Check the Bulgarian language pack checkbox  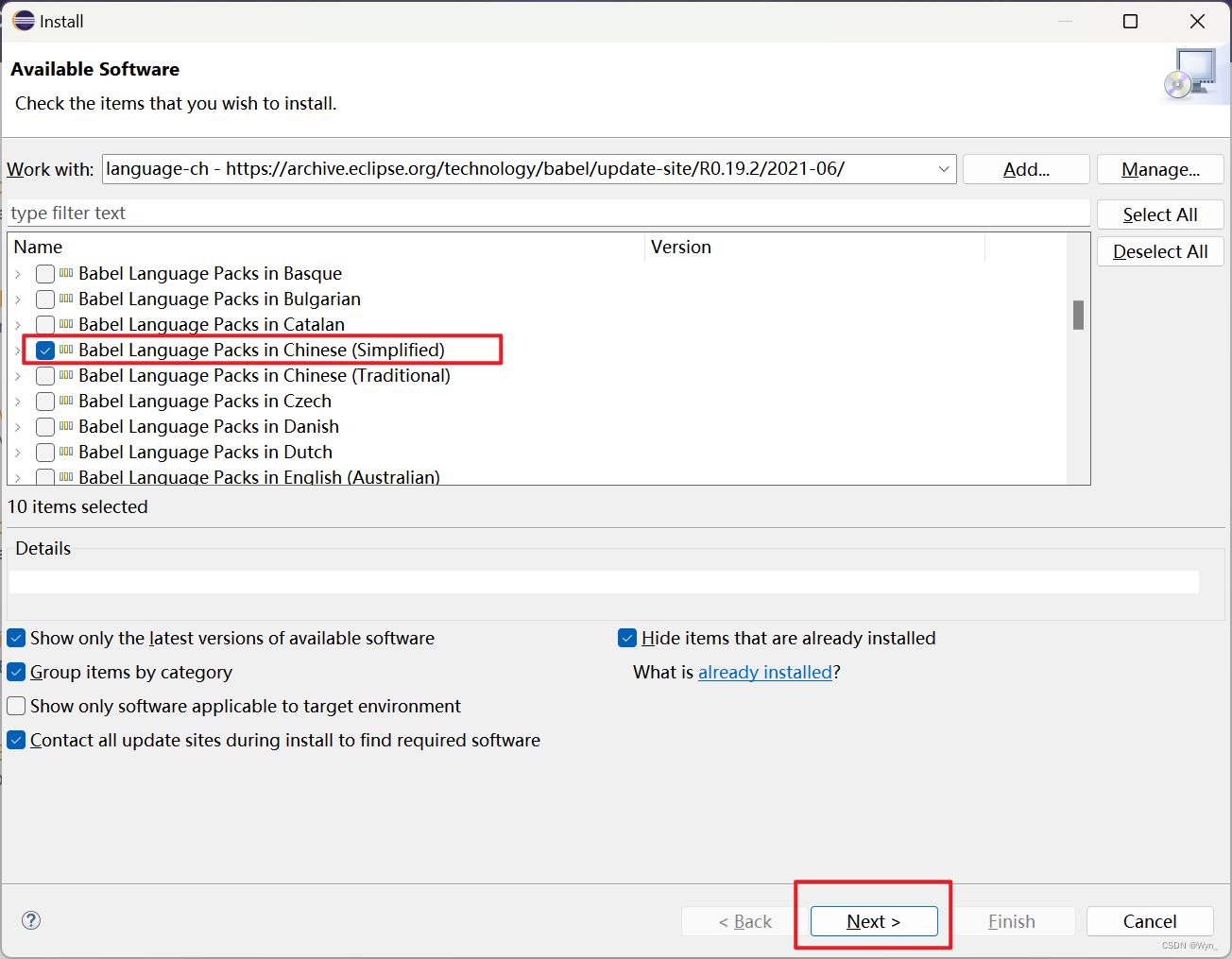point(45,300)
